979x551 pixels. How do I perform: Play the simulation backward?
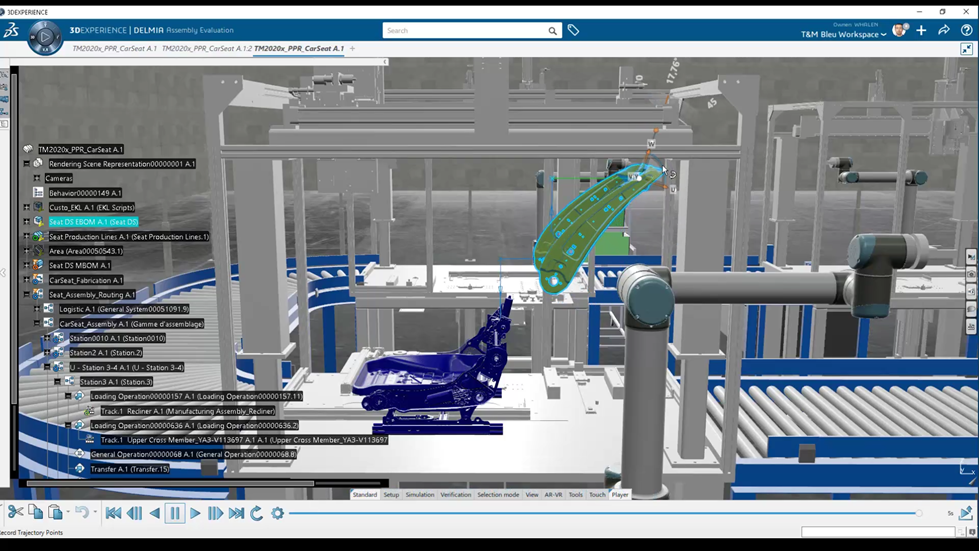tap(154, 513)
